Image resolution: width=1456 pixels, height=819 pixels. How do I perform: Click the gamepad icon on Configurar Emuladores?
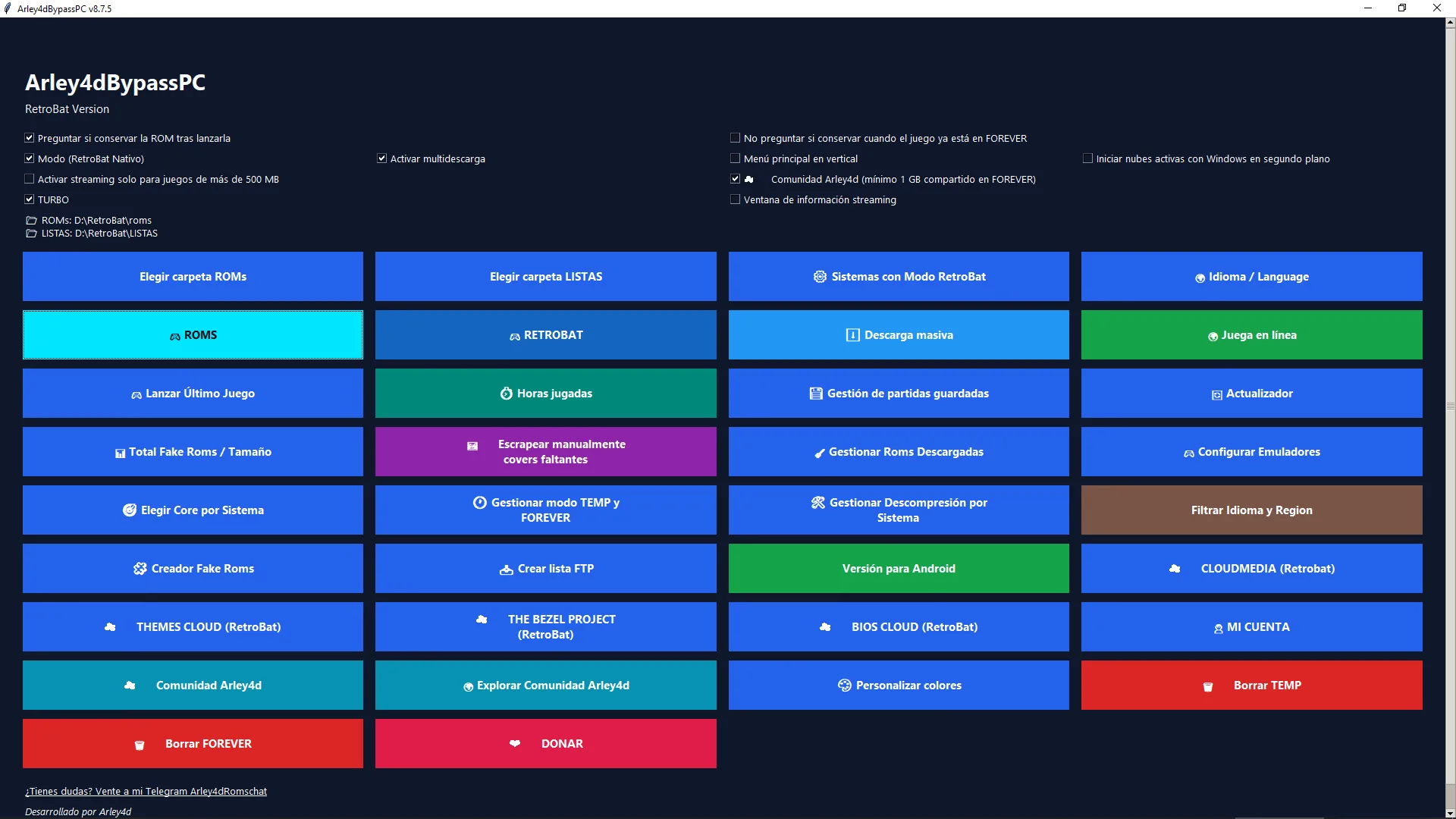click(1189, 453)
